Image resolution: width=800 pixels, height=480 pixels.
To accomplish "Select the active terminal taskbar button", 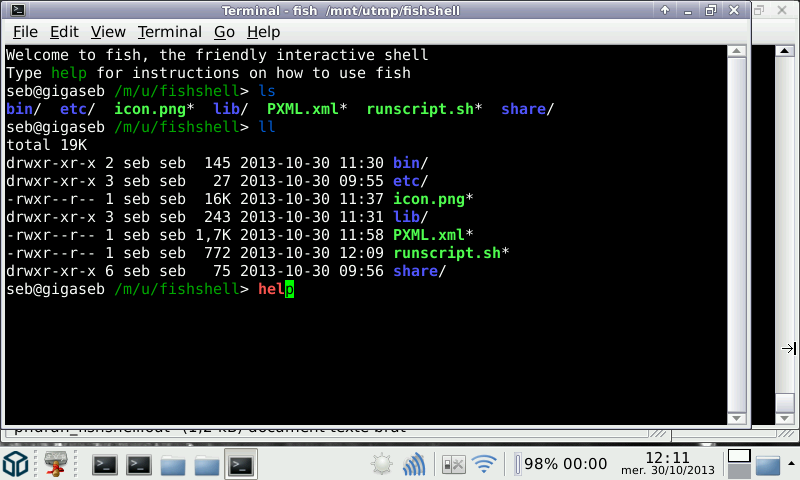I will pos(240,464).
